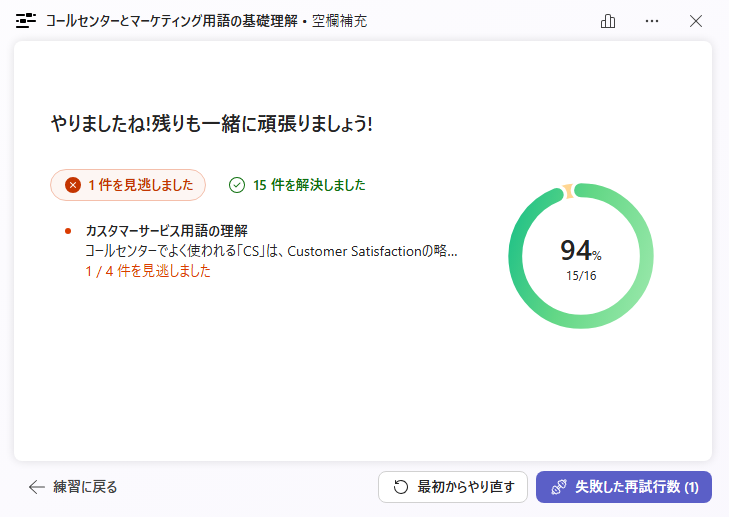Image resolution: width=729 pixels, height=517 pixels.
Task: Select the 1 件を見逃しました filter pill
Action: [x=128, y=185]
